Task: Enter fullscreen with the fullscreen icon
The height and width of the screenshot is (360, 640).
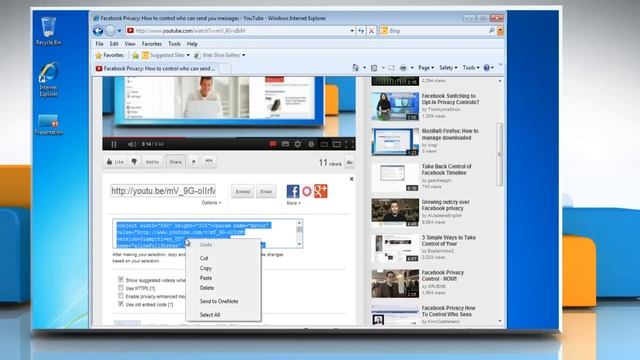Action: (349, 144)
